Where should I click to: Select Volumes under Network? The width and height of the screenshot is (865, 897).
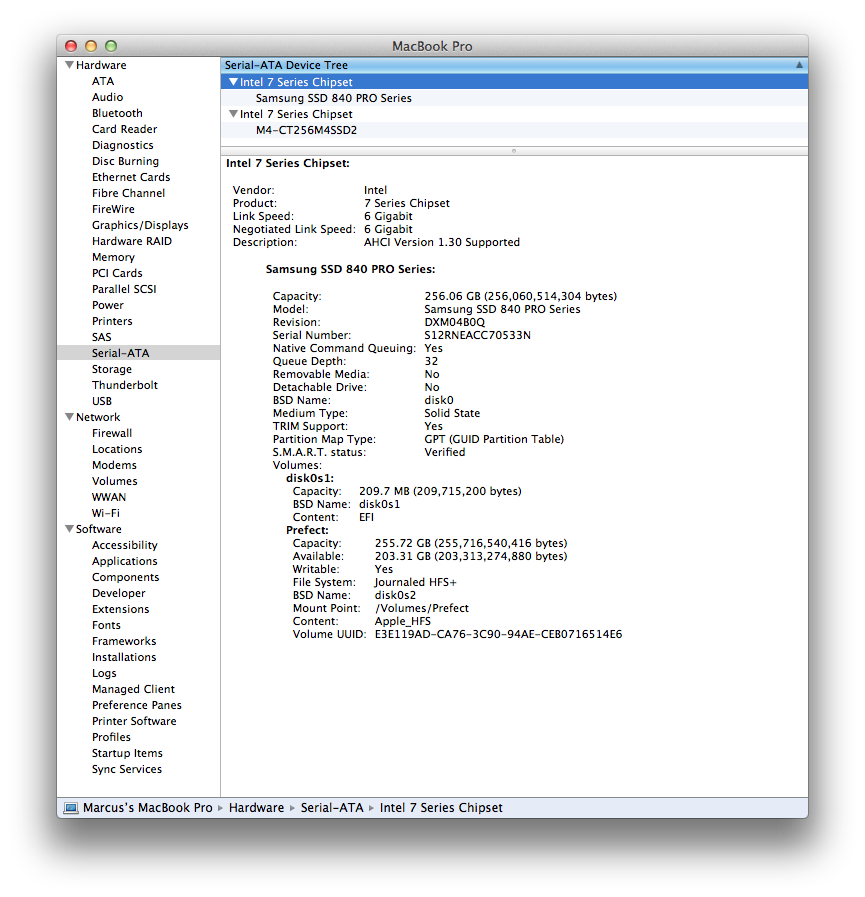[x=114, y=482]
